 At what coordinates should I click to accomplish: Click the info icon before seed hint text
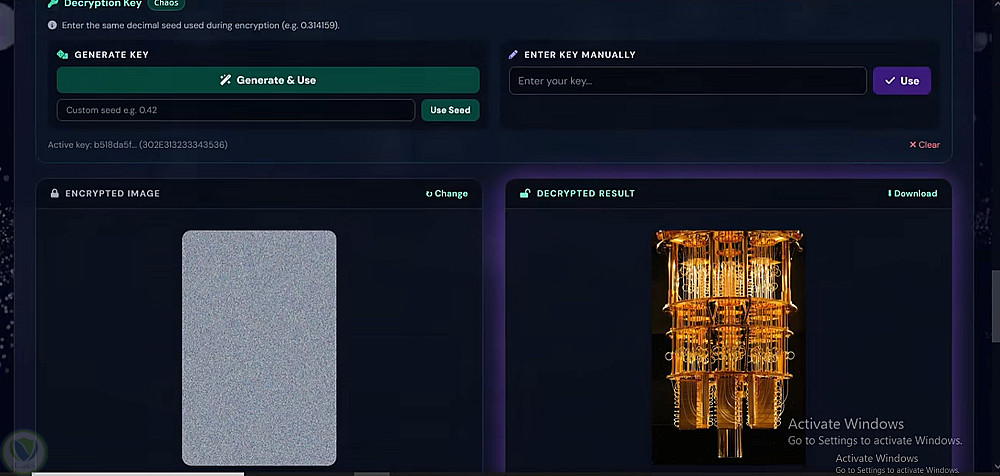pos(52,26)
